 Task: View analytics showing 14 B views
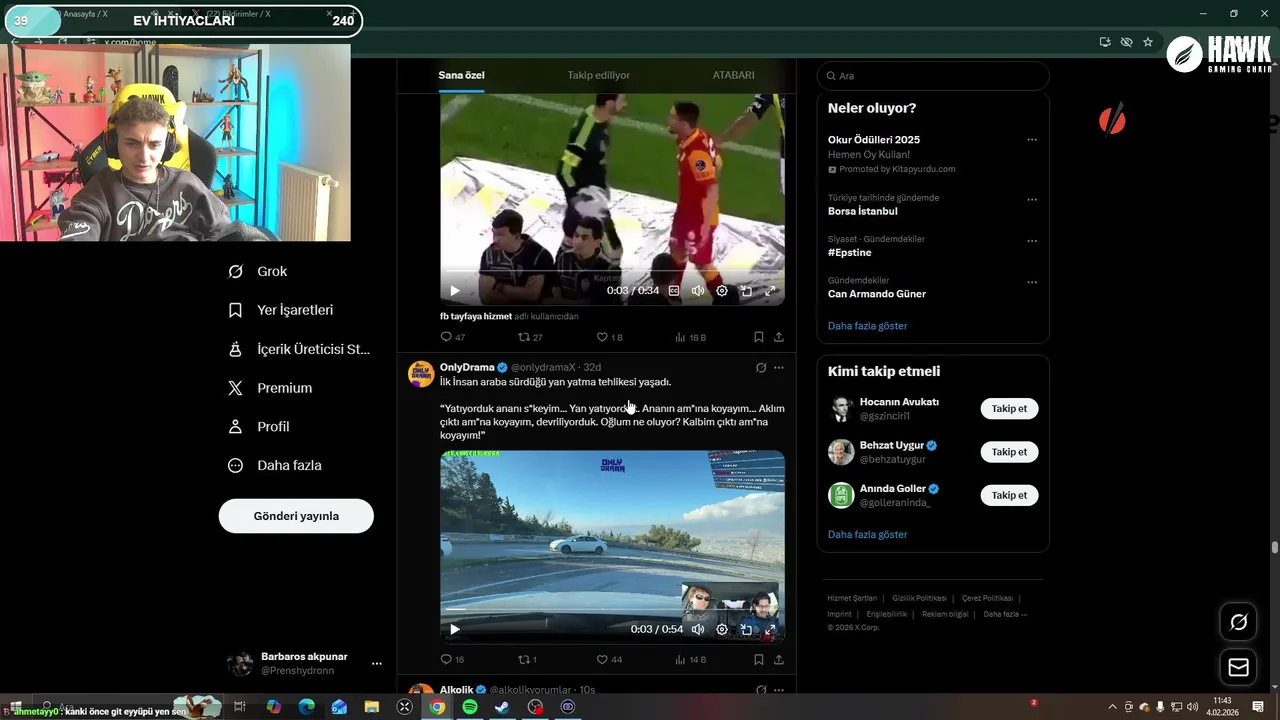[691, 659]
